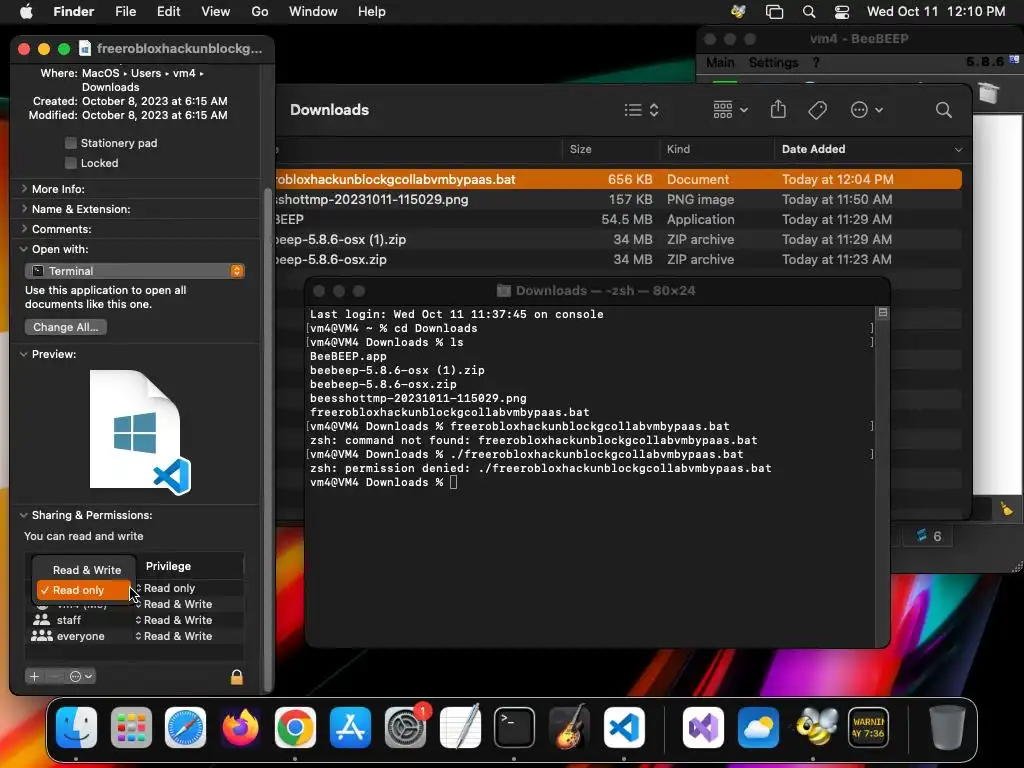Click the Tags icon in Finder toolbar
Image resolution: width=1024 pixels, height=768 pixels.
818,110
